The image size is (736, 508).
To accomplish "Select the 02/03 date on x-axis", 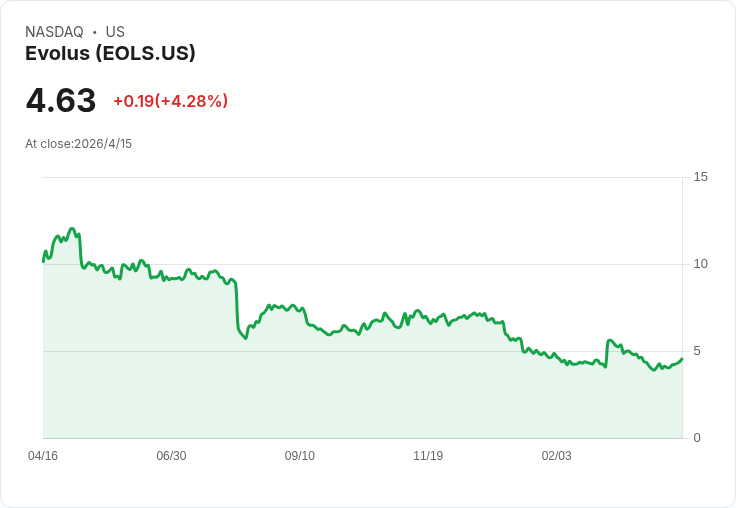I will pyautogui.click(x=557, y=456).
